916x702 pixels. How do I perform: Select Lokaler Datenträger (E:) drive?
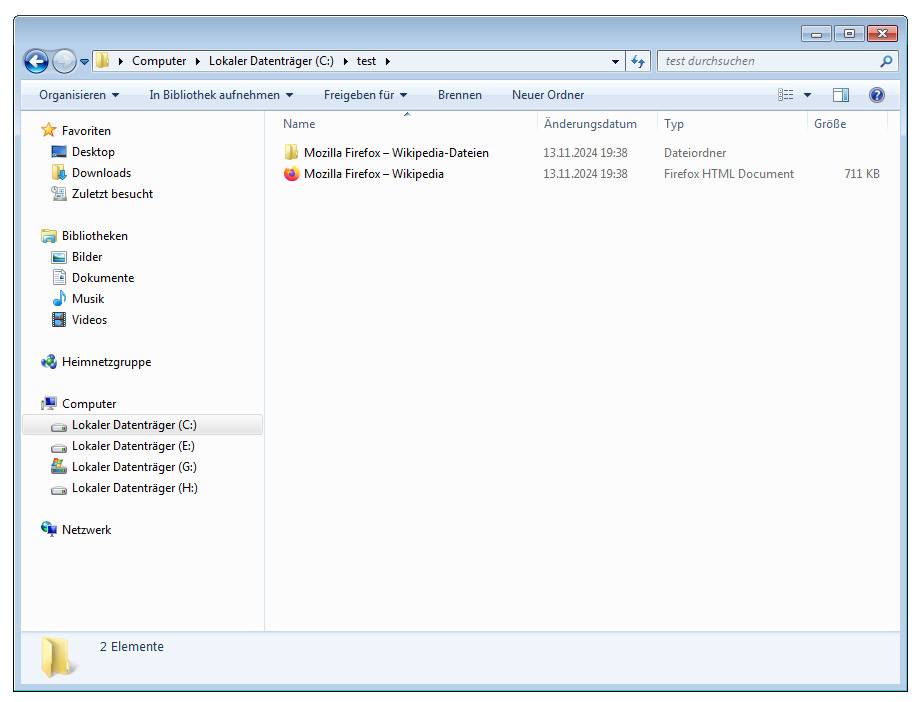pyautogui.click(x=133, y=446)
